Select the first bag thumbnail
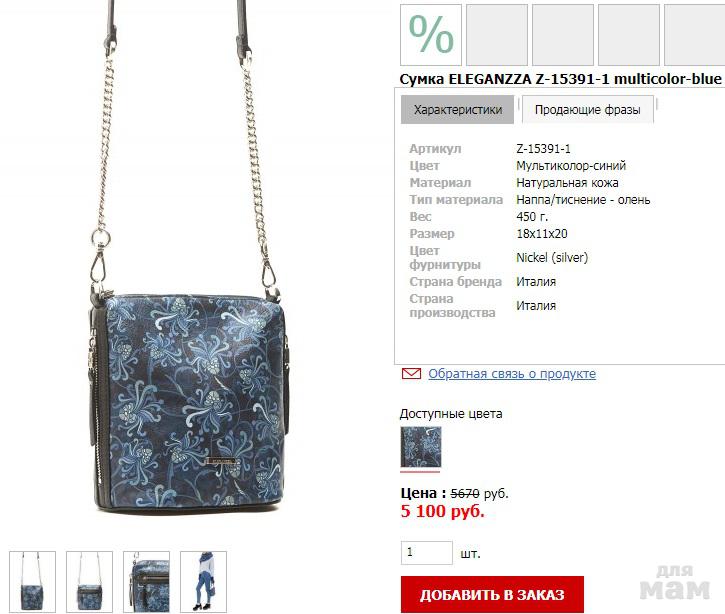725x614 pixels. click(x=32, y=582)
